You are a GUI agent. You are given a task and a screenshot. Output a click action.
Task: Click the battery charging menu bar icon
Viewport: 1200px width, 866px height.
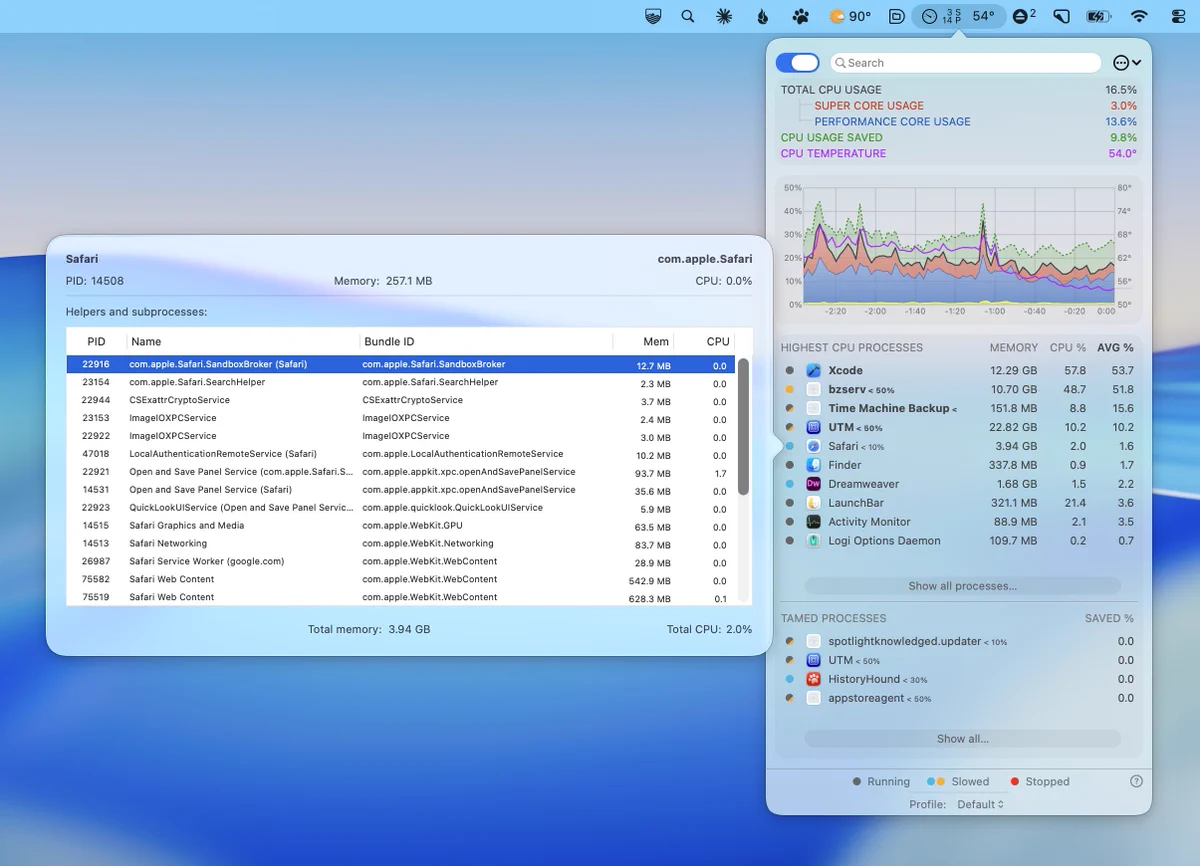pyautogui.click(x=1098, y=16)
